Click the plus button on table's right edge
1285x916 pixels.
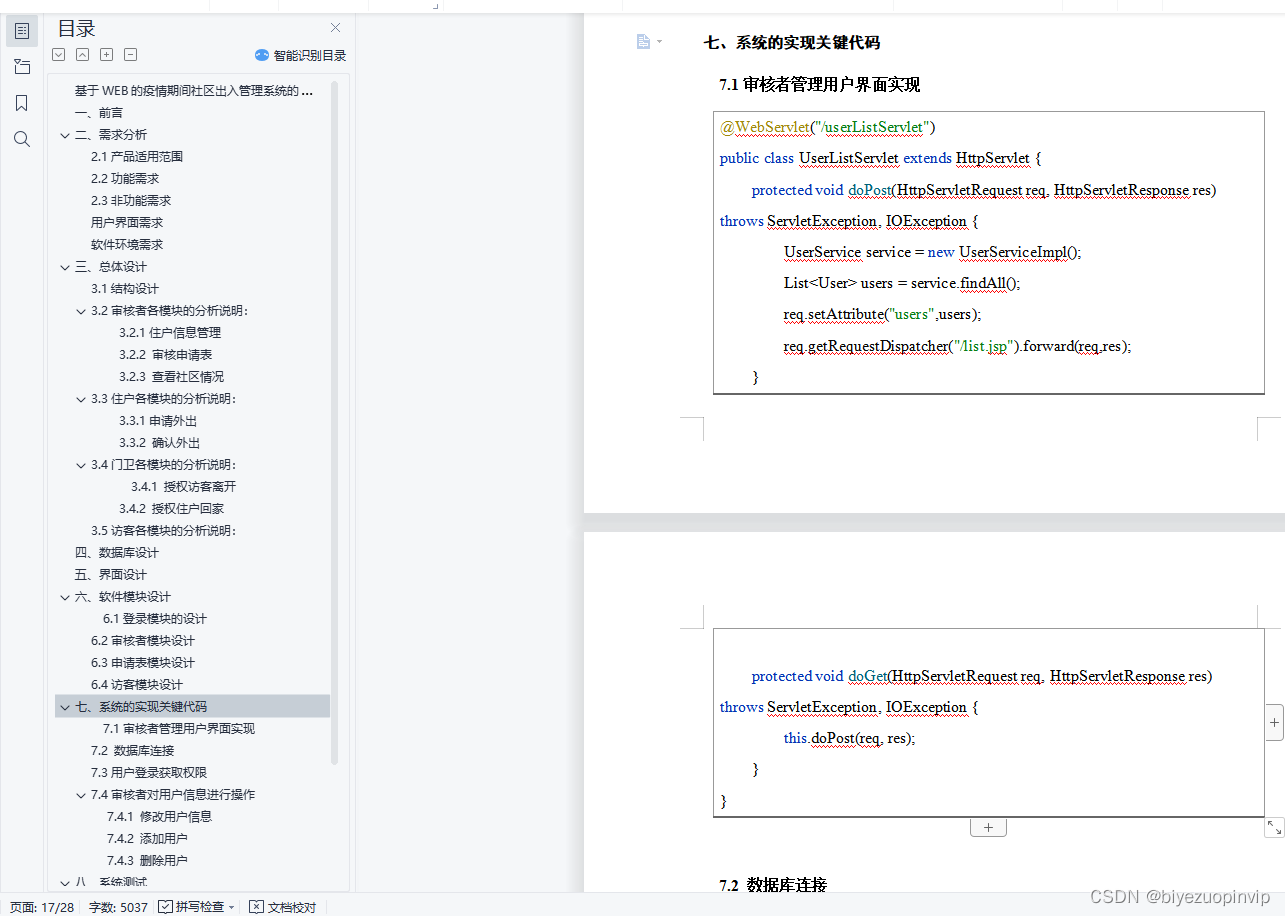tap(1274, 721)
